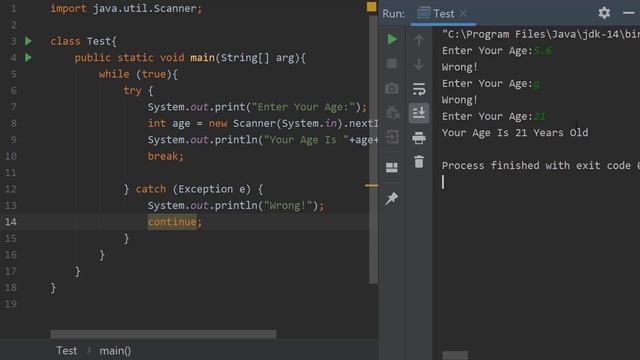Click the Stop process square icon

[x=392, y=63]
